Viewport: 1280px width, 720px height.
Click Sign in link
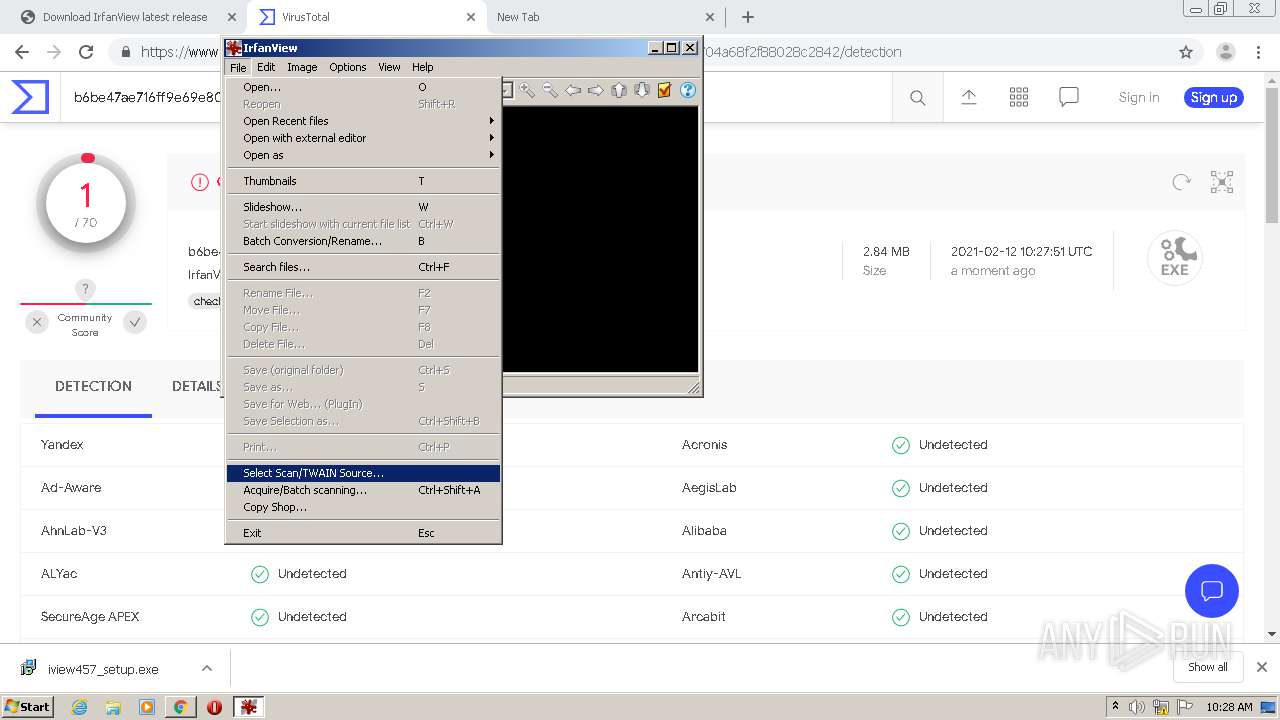point(1139,97)
